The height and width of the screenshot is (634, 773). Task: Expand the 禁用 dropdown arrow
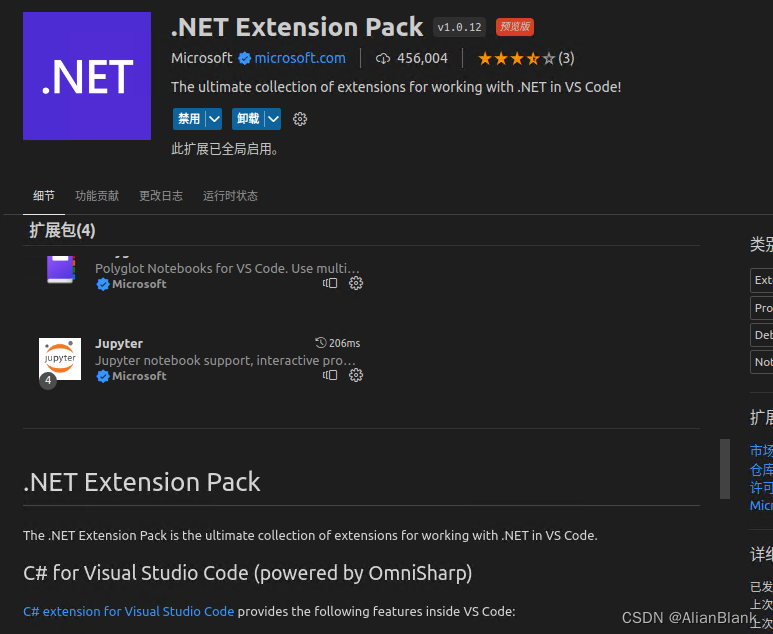point(214,119)
